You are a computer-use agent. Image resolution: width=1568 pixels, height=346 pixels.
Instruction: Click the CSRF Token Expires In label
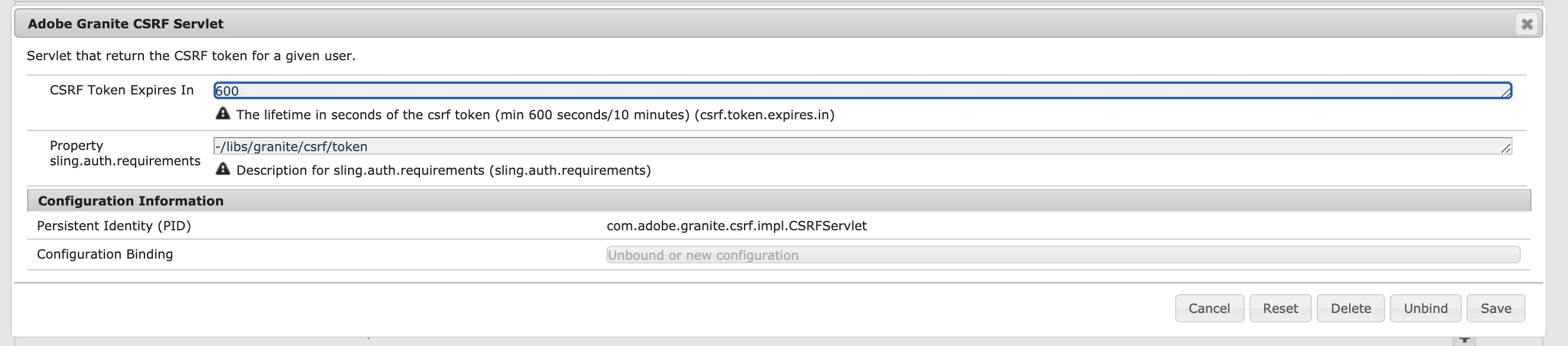(x=121, y=90)
